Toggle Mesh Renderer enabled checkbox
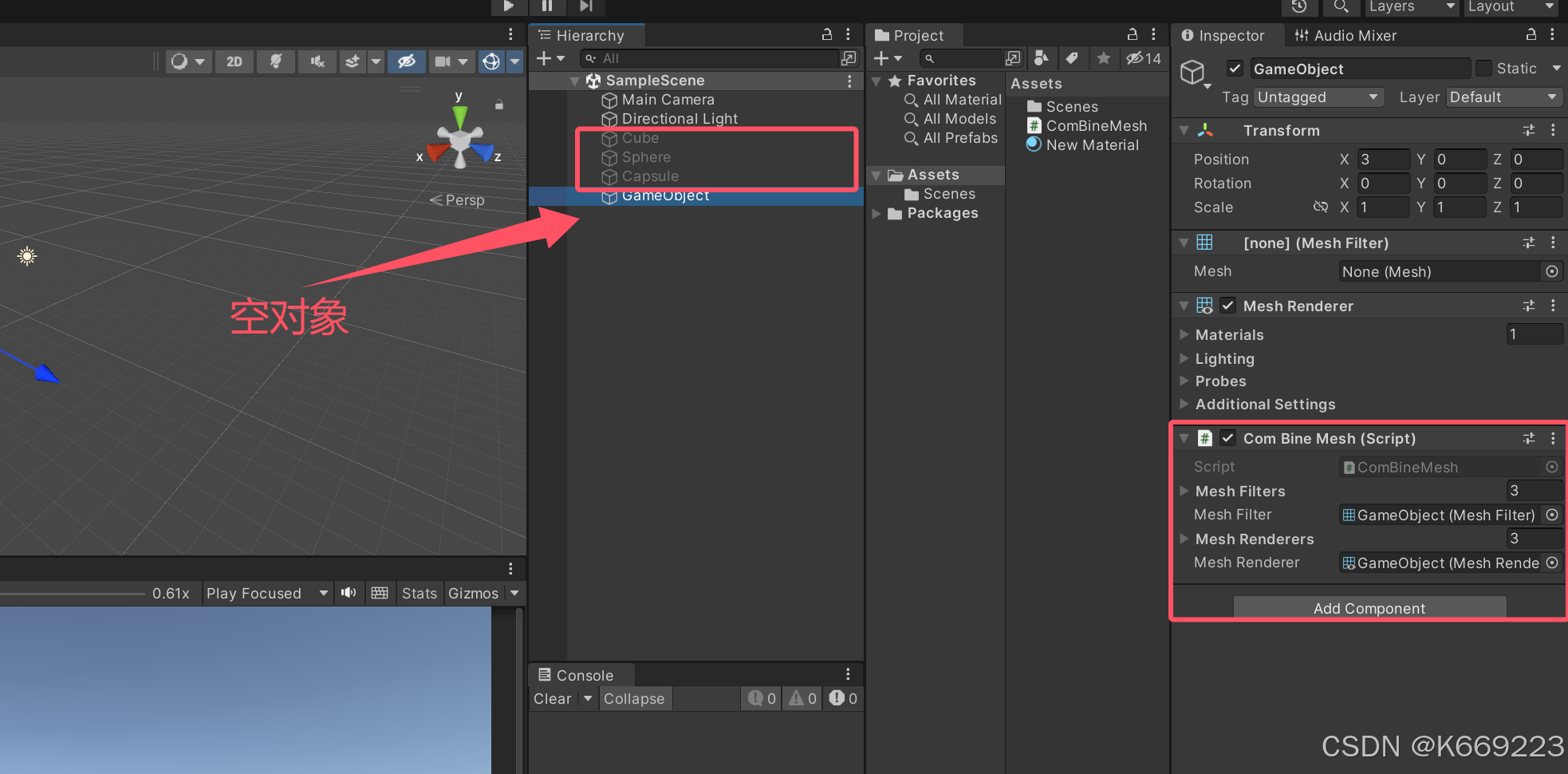 [x=1228, y=306]
